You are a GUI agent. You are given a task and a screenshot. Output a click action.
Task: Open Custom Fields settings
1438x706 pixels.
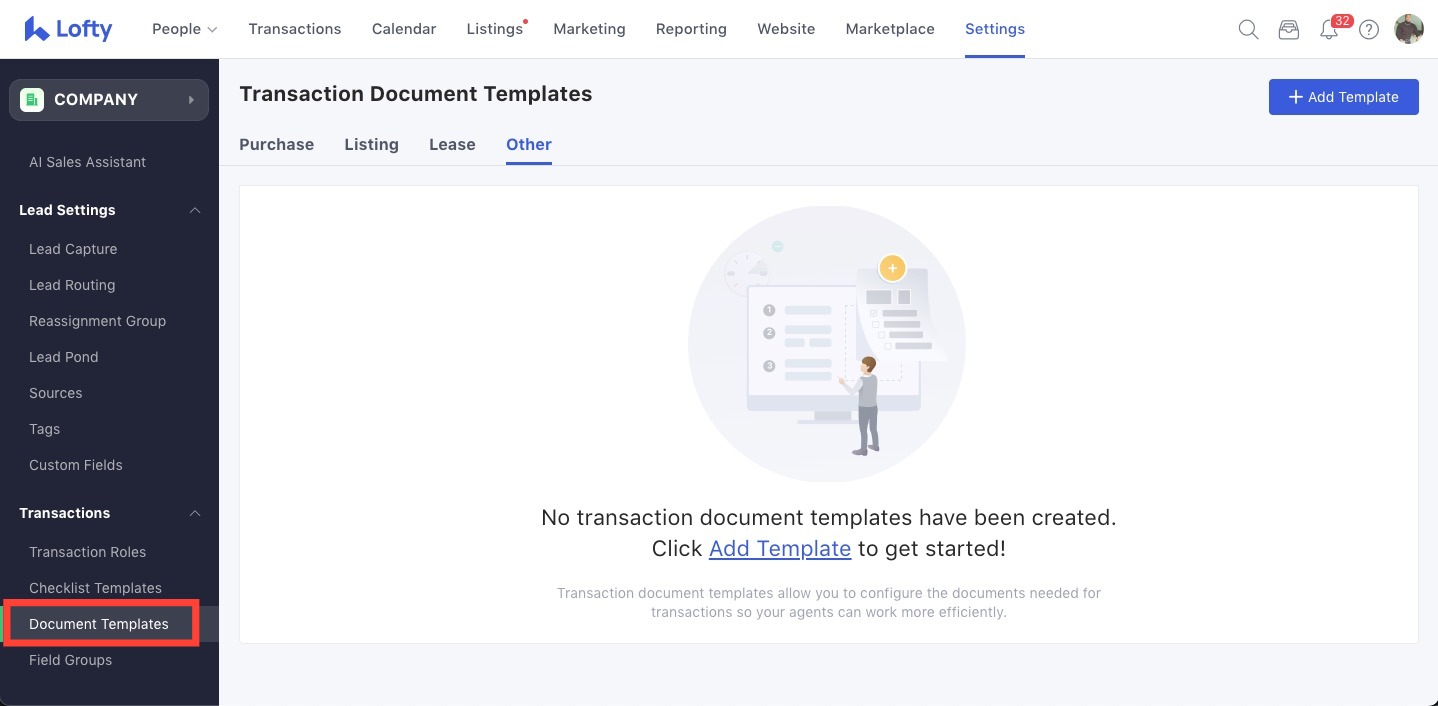coord(76,465)
